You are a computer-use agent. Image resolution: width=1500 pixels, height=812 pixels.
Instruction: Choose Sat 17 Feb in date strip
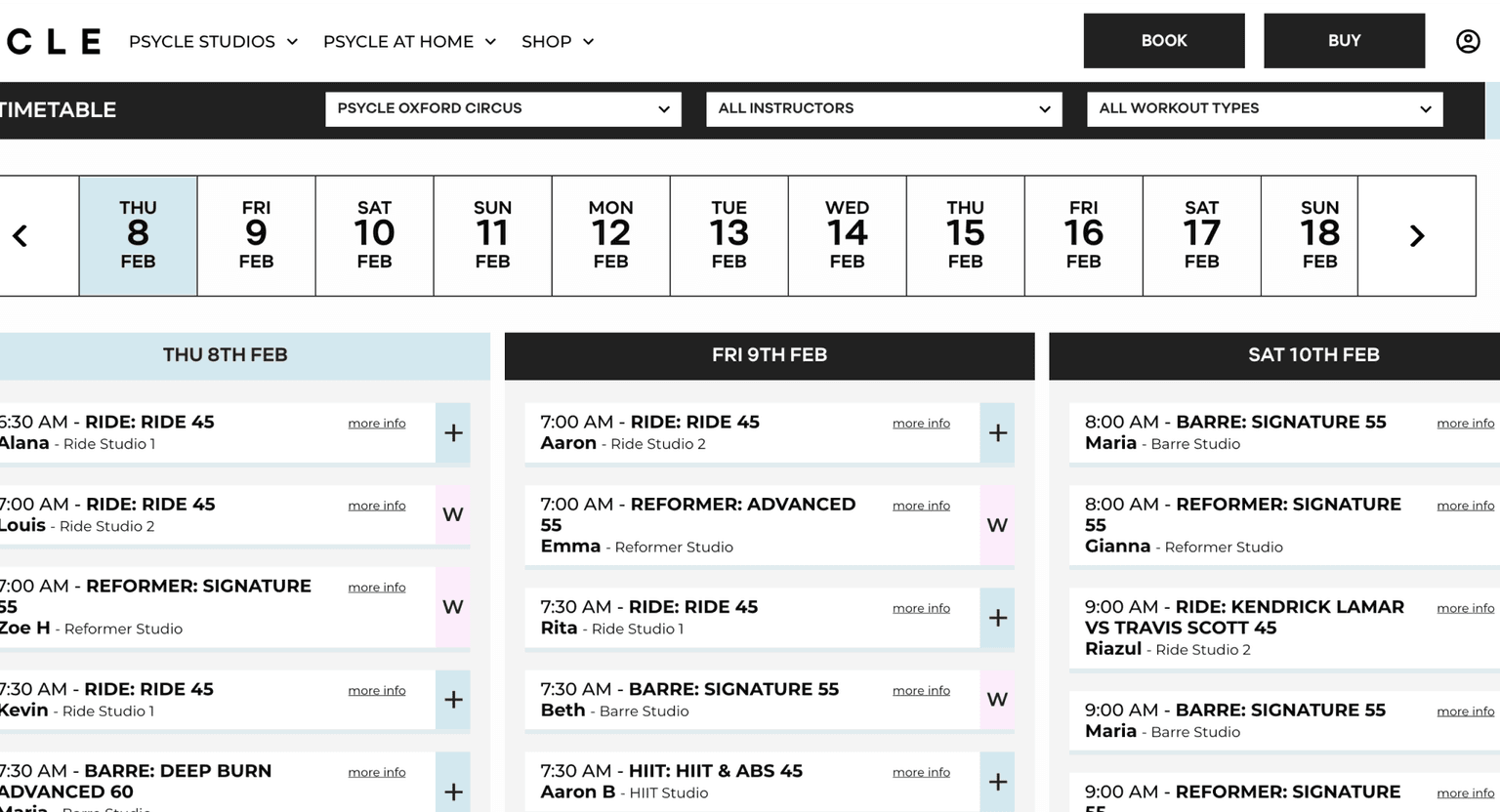coord(1201,235)
